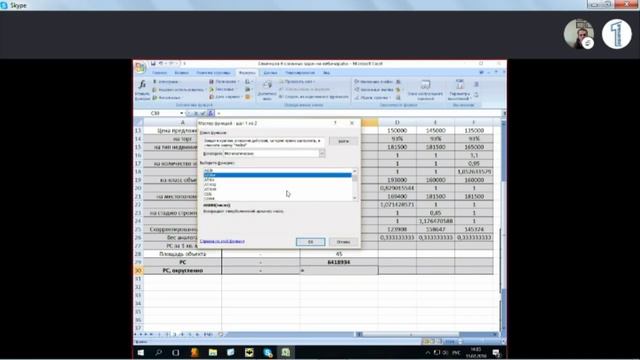Click Отмена (Cancel) in Function Wizard

(x=344, y=242)
